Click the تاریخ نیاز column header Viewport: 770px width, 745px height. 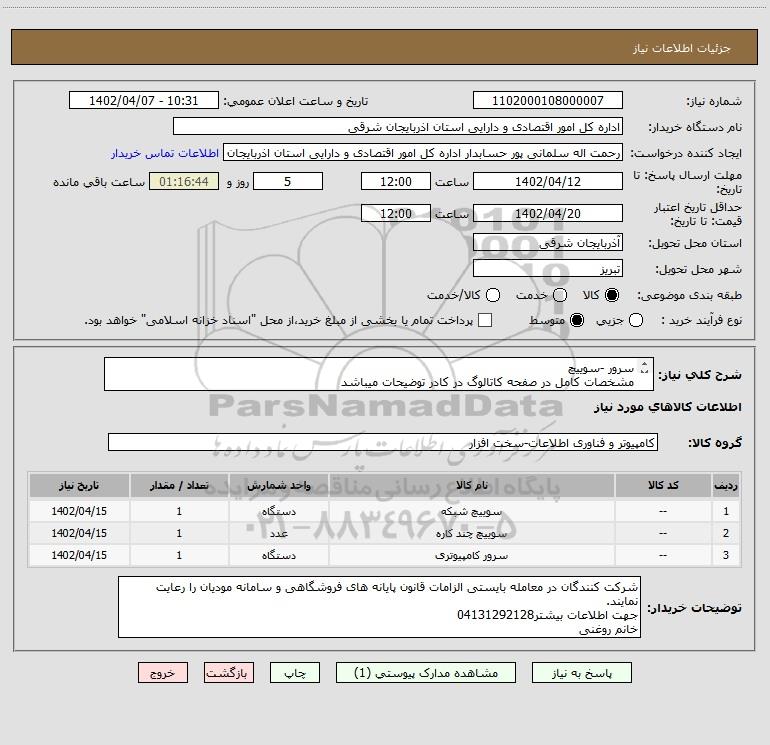coord(79,485)
